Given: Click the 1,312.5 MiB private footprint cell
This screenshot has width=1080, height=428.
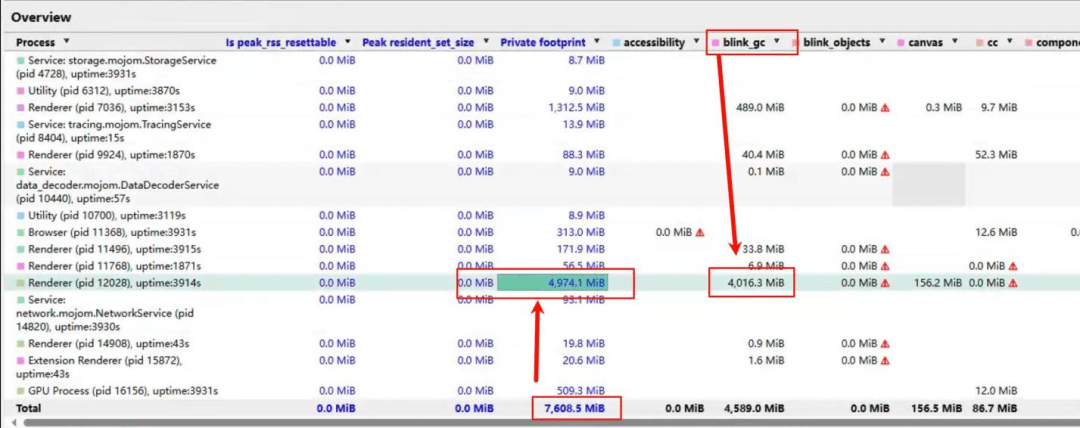Looking at the screenshot, I should (577, 108).
